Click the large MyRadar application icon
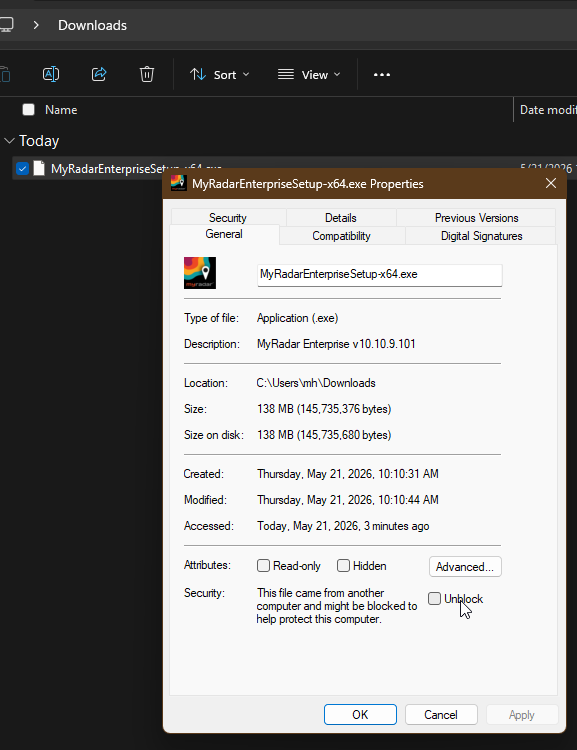Screen dimensions: 577x750 [x=200, y=273]
